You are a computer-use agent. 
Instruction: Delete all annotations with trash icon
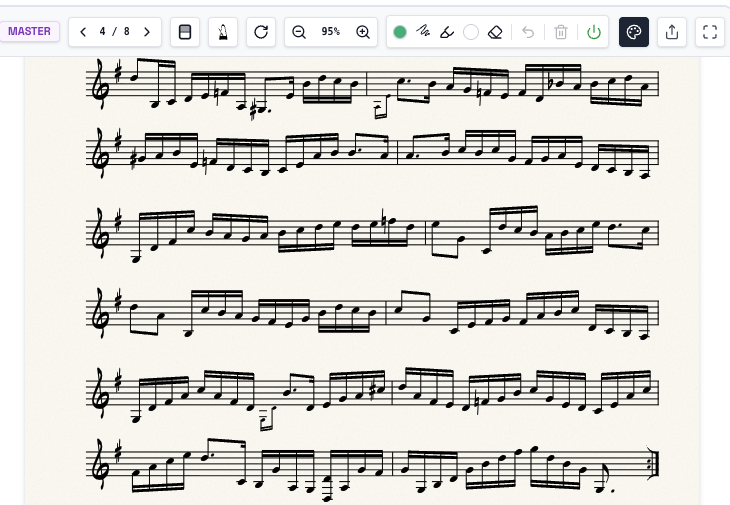[561, 32]
